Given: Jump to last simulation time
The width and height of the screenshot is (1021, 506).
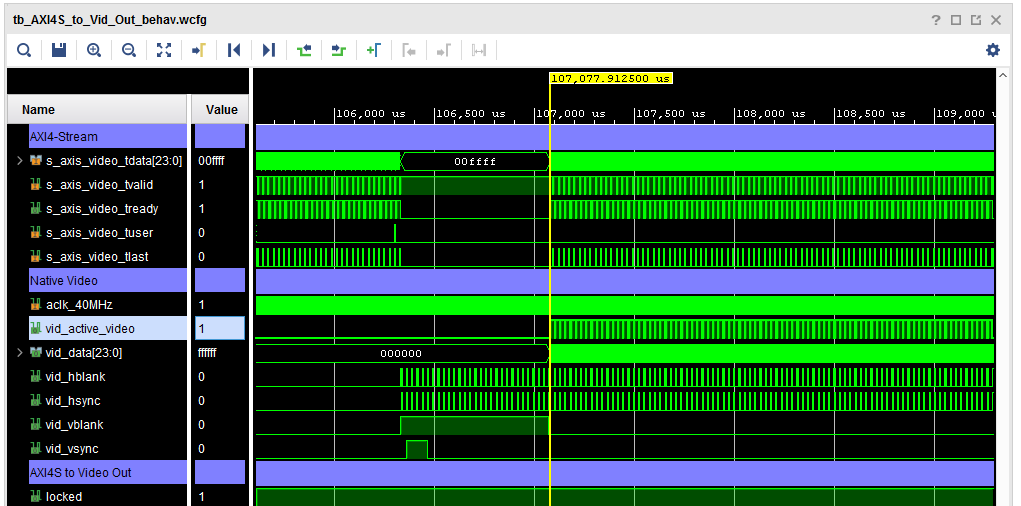Looking at the screenshot, I should pyautogui.click(x=268, y=50).
